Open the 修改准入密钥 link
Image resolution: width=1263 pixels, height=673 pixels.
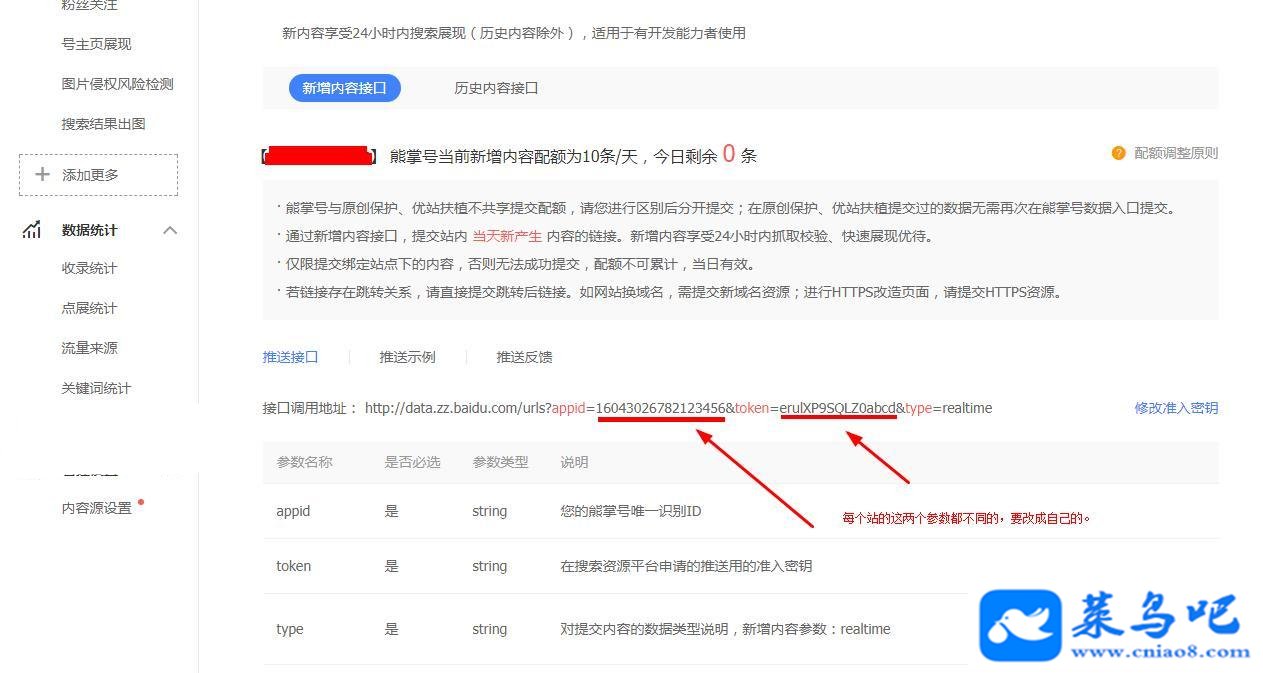tap(1176, 408)
